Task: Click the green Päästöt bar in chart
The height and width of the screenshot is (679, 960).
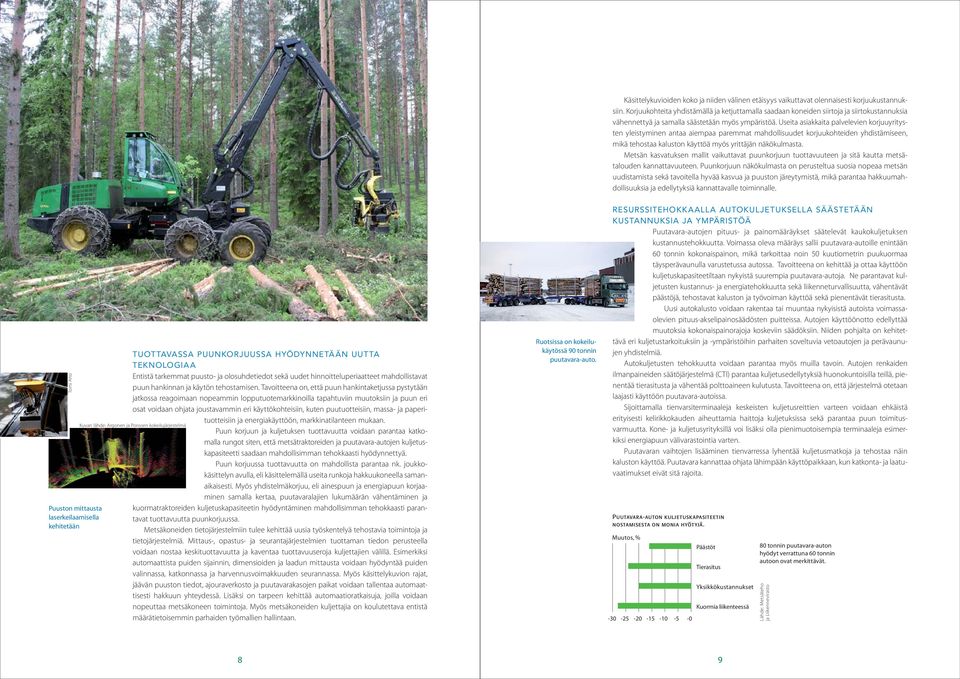Action: coord(670,546)
